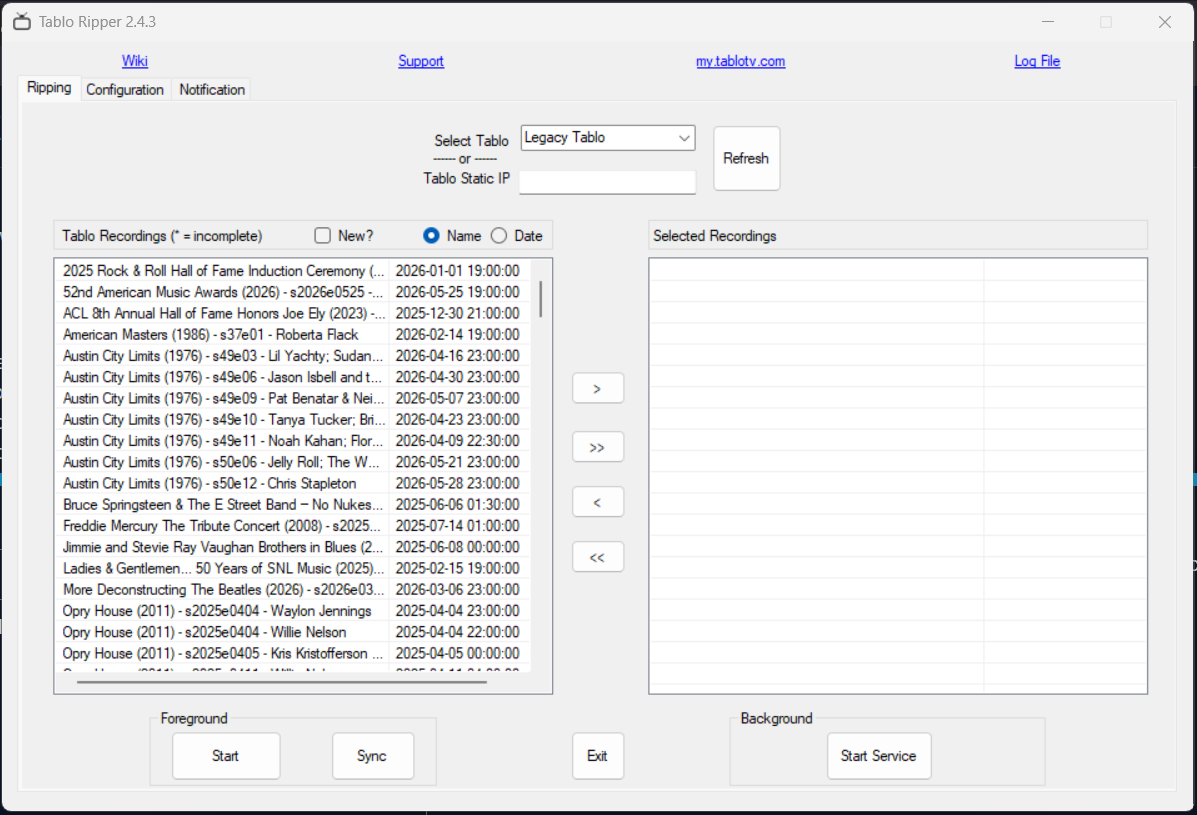Minimize the Tablo Ripper window
The image size is (1197, 815).
pos(1048,21)
